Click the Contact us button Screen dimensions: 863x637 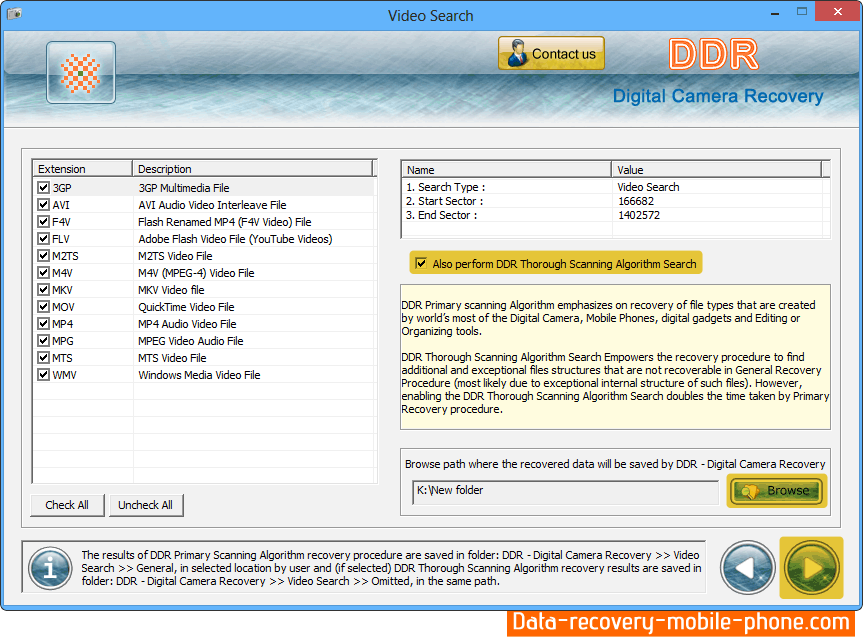click(x=551, y=54)
